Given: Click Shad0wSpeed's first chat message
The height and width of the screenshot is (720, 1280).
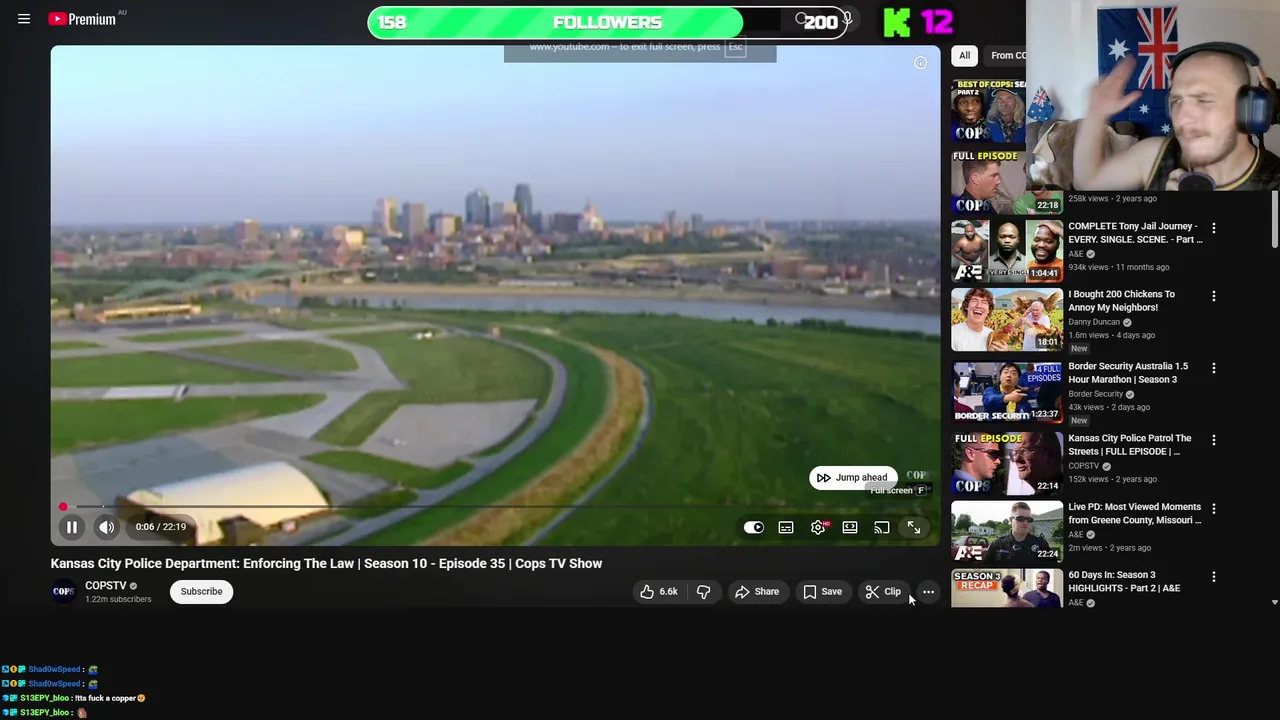Looking at the screenshot, I should (x=50, y=669).
